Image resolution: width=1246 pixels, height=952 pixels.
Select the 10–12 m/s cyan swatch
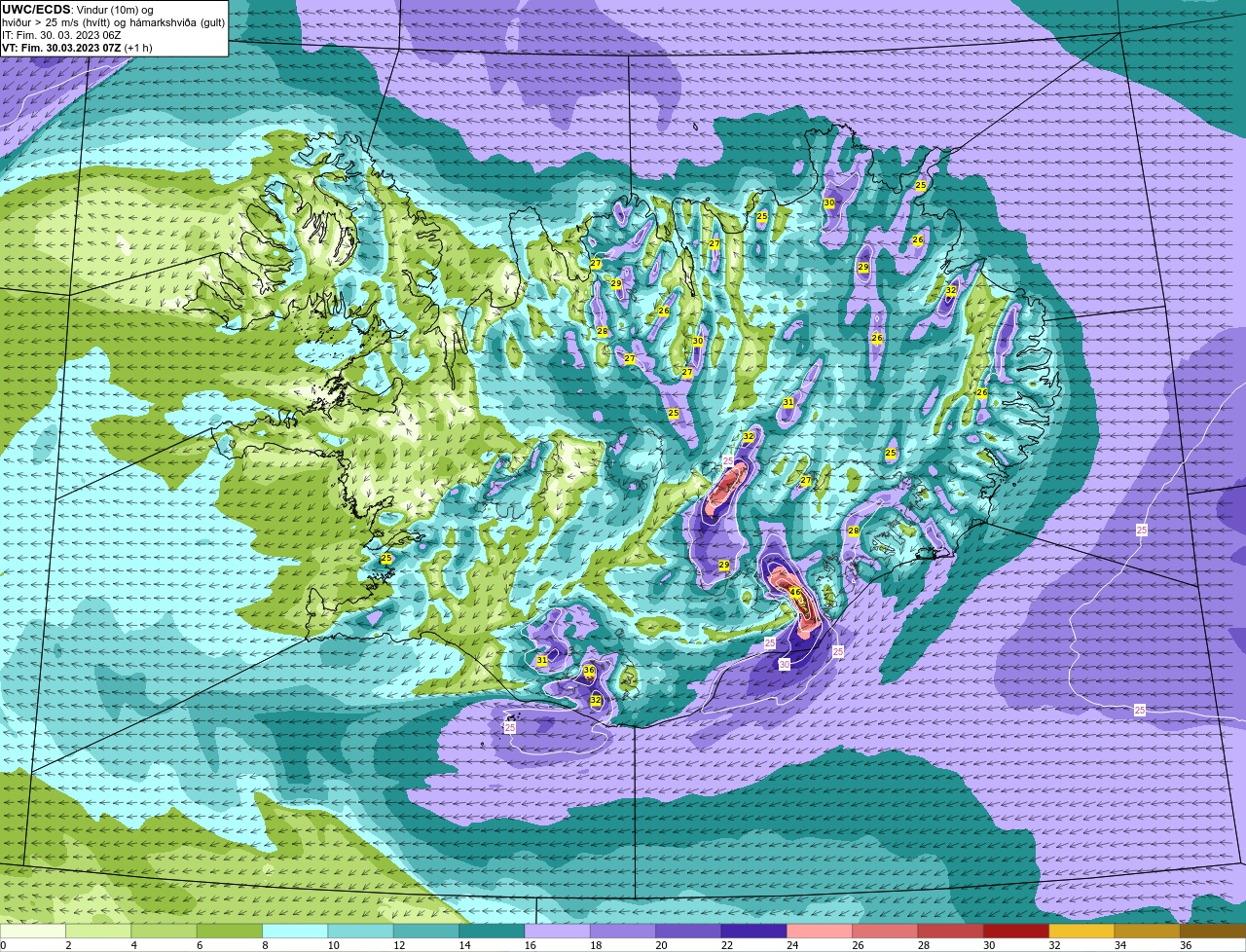click(x=360, y=931)
